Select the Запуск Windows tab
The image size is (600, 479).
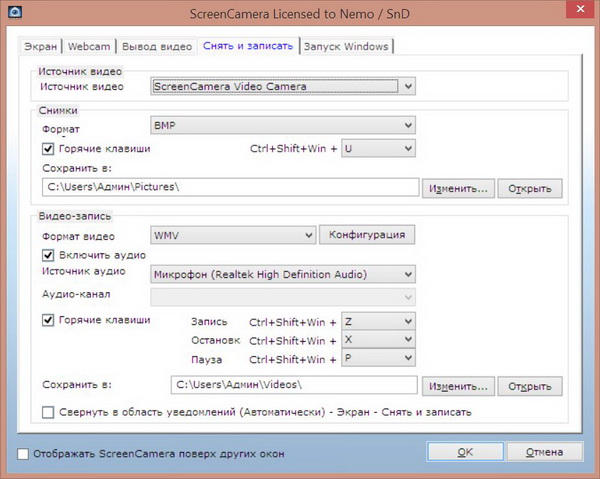click(346, 47)
